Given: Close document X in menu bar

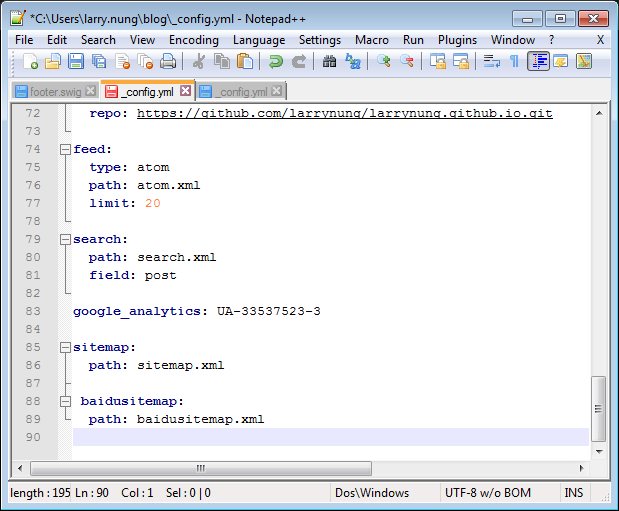Looking at the screenshot, I should pos(600,40).
